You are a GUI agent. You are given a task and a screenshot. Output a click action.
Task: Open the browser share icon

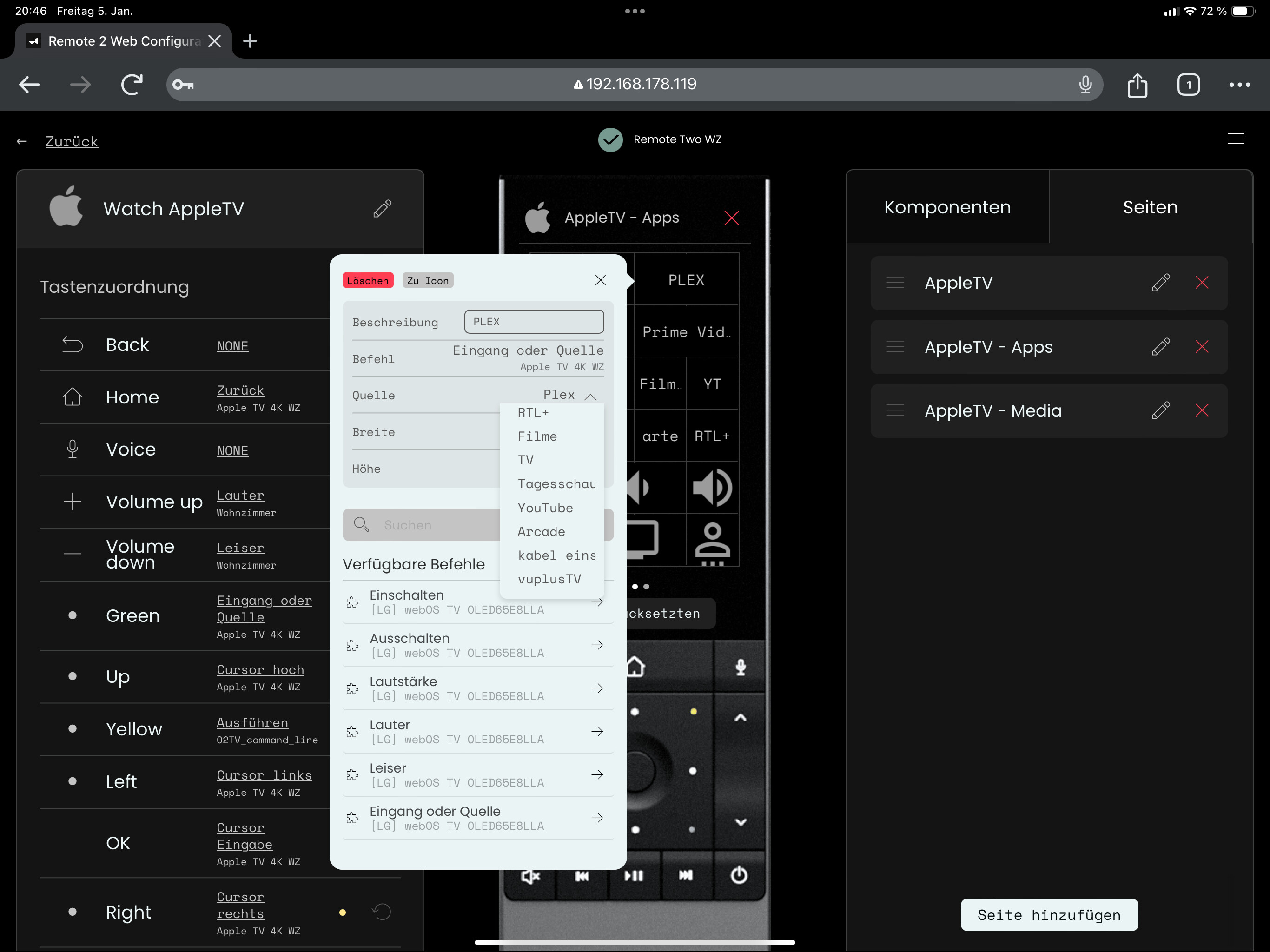(1137, 85)
